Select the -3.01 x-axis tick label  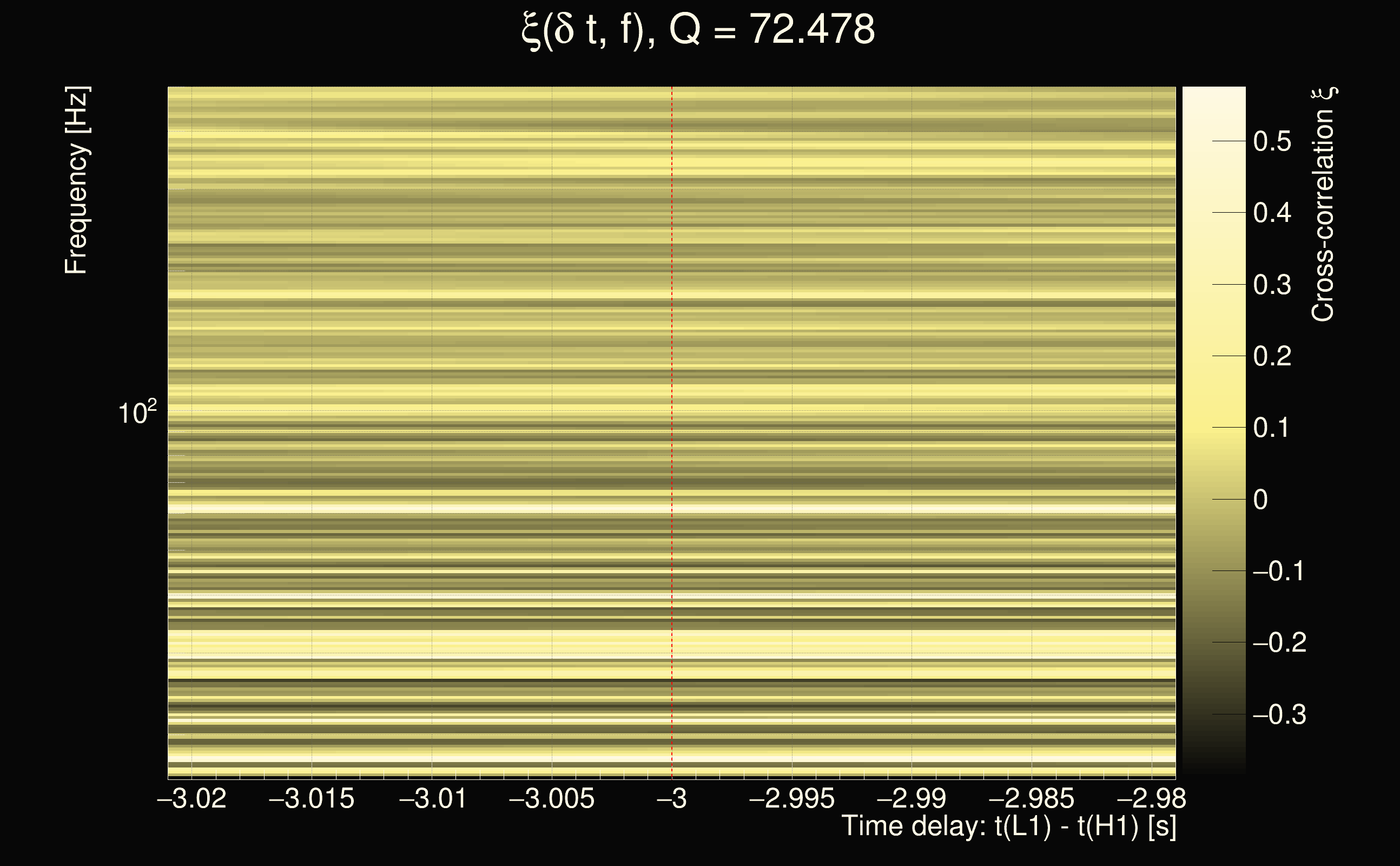click(x=433, y=798)
